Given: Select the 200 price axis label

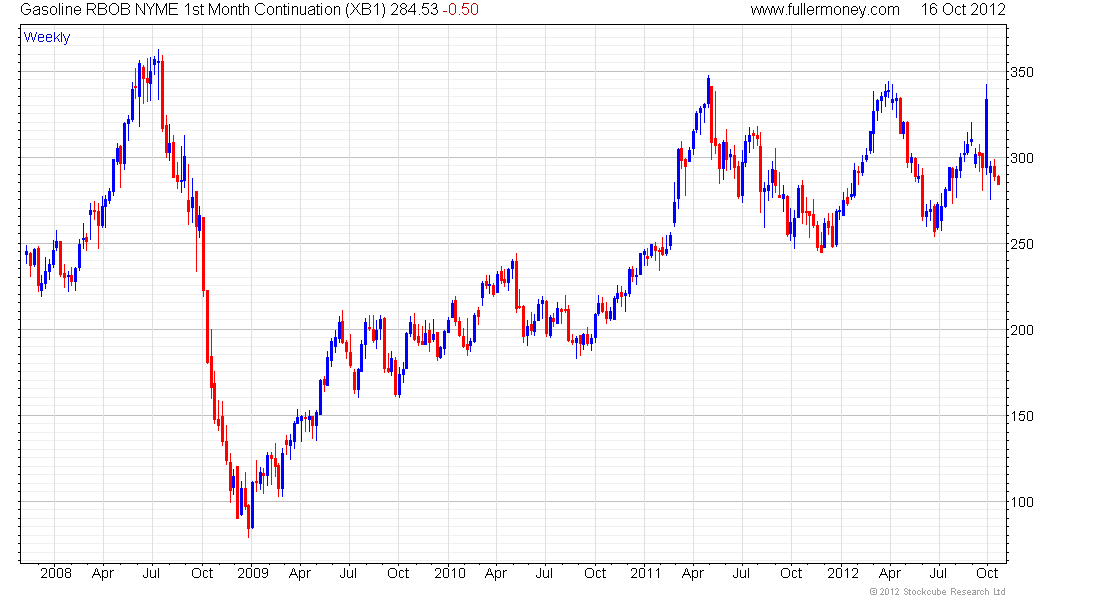Looking at the screenshot, I should (x=1021, y=330).
